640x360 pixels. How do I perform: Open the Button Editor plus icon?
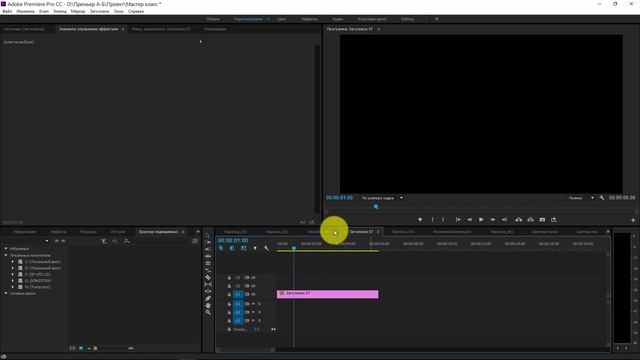[x=633, y=220]
